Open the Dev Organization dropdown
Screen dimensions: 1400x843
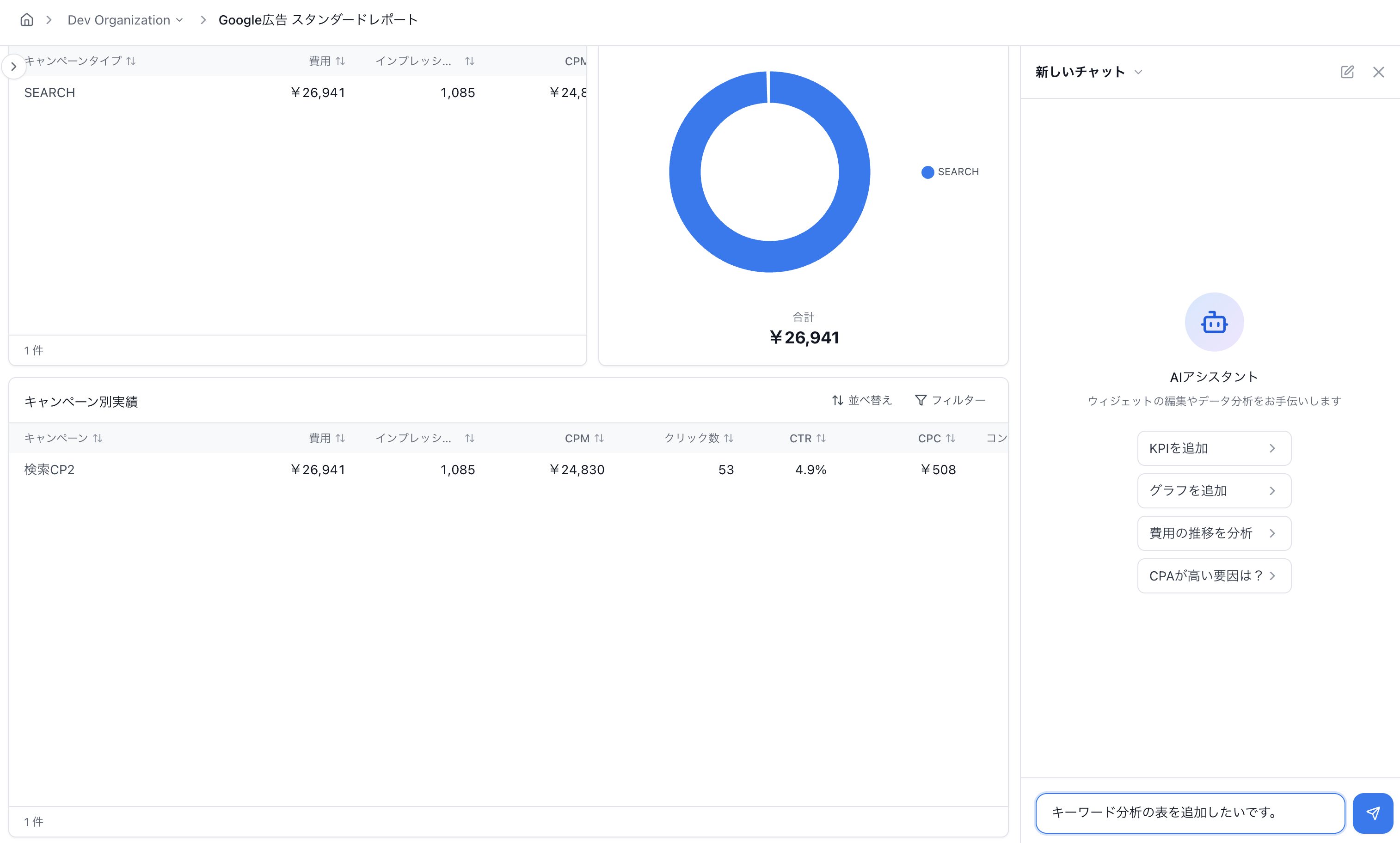125,20
